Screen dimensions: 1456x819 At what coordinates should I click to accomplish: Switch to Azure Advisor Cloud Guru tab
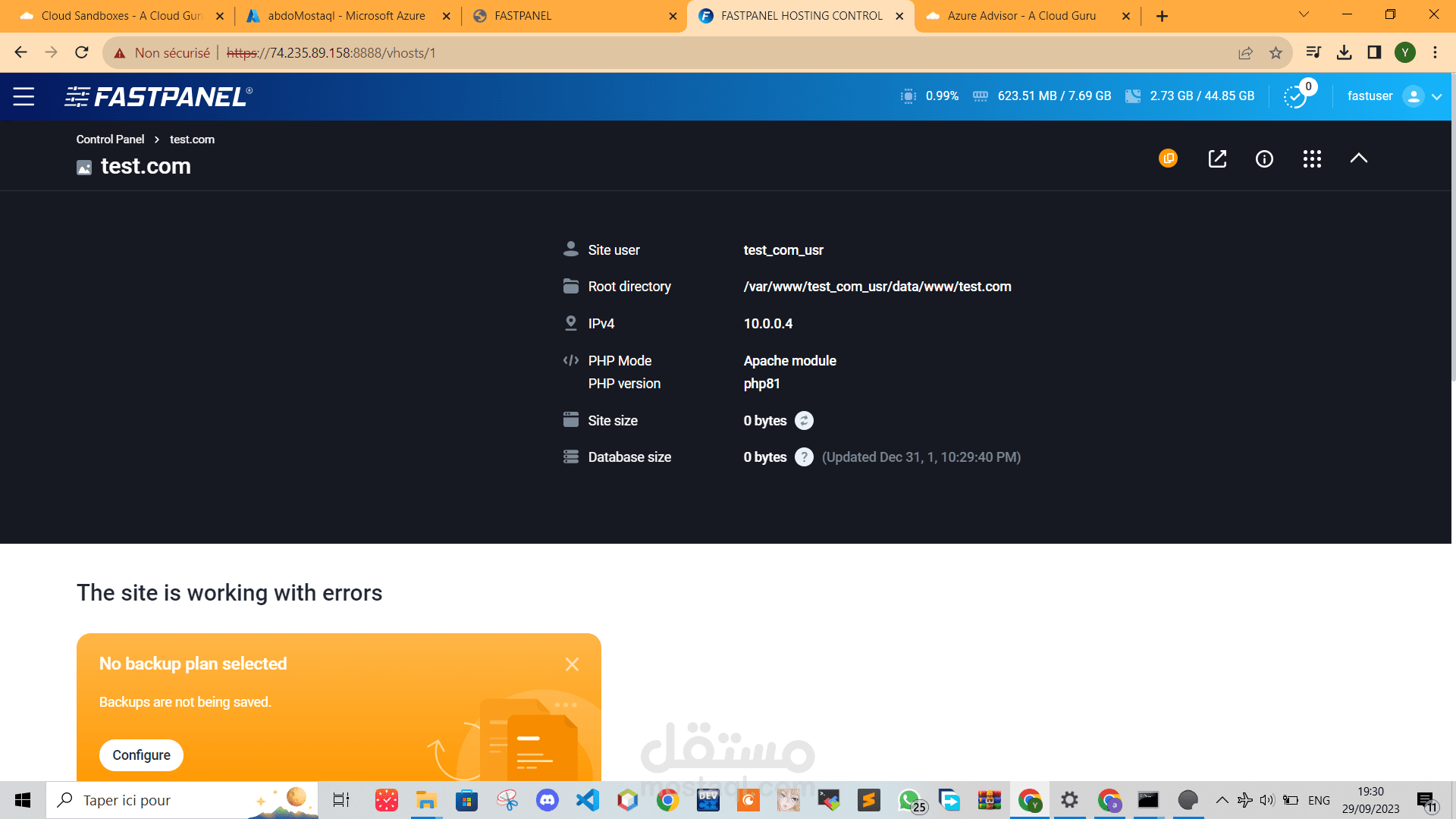(x=1021, y=16)
